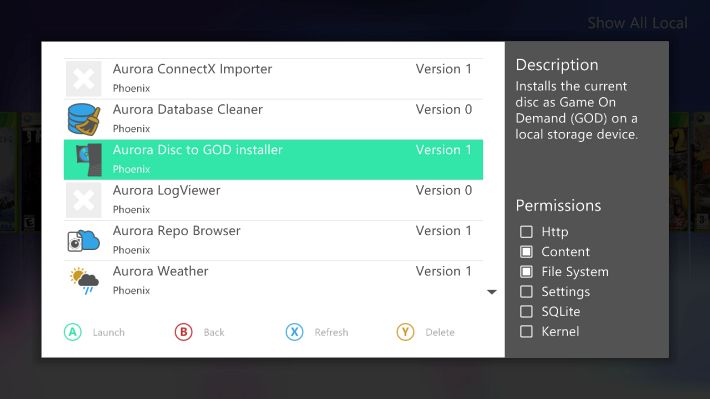
Task: Click Version 1 of Repo Browser
Action: click(x=444, y=231)
